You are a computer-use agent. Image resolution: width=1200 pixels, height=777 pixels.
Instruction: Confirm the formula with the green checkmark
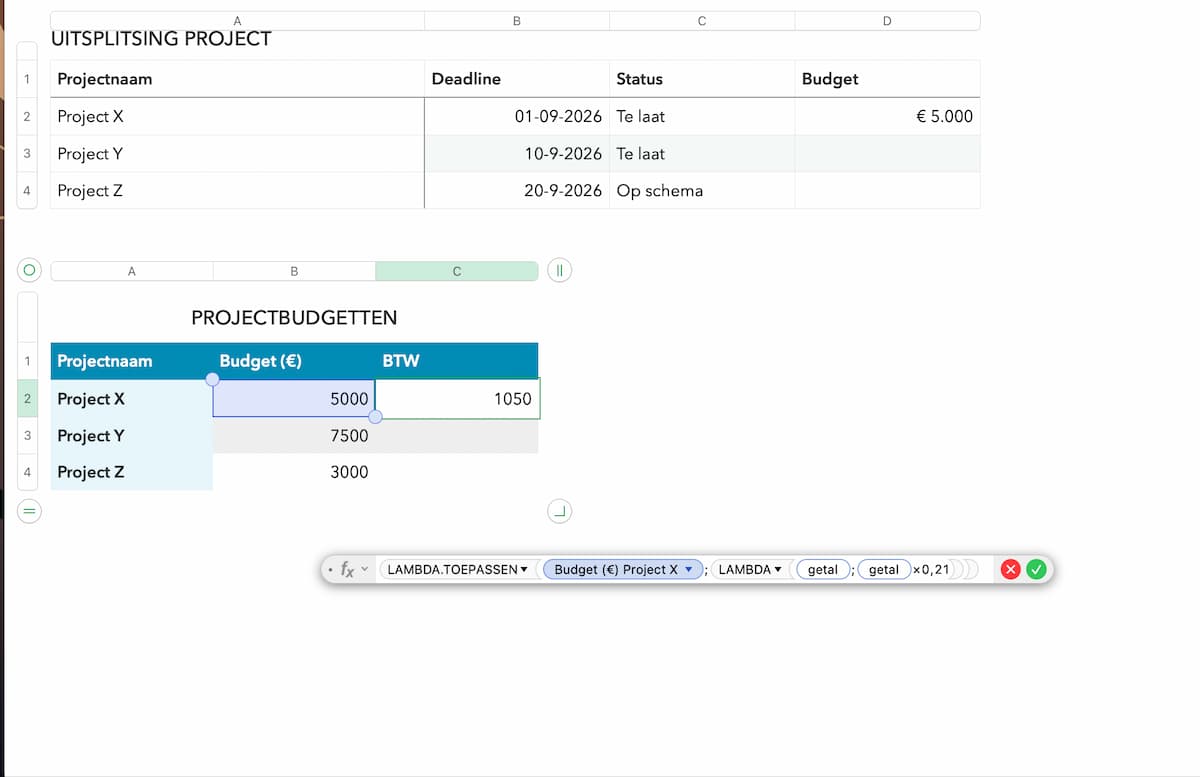click(x=1036, y=570)
